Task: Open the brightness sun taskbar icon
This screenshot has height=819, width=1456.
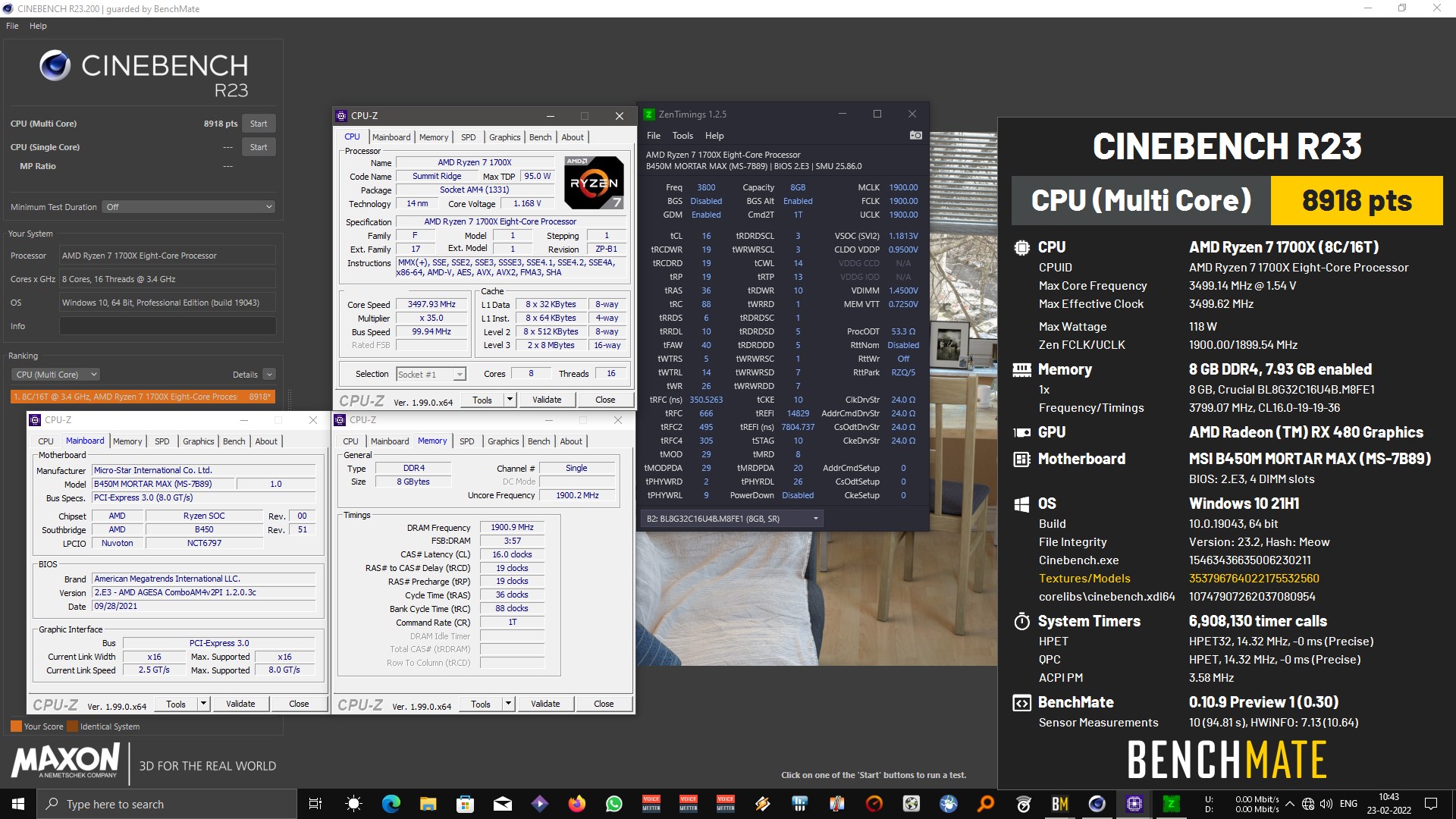Action: tap(353, 804)
